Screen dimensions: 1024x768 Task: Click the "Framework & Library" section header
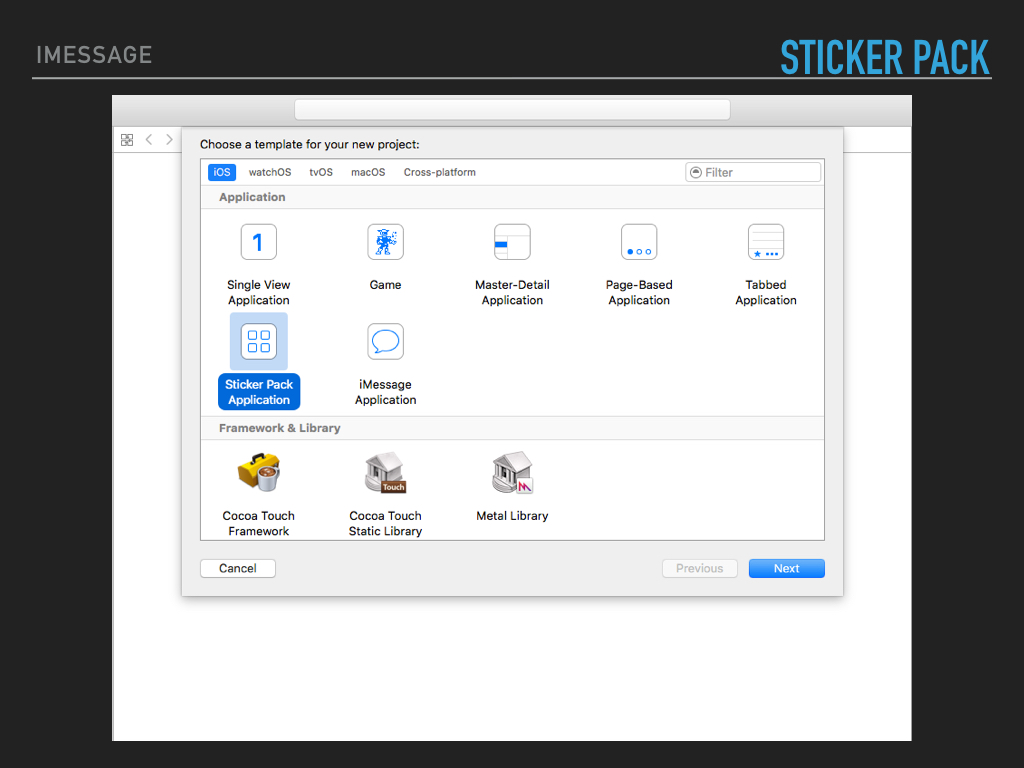280,428
